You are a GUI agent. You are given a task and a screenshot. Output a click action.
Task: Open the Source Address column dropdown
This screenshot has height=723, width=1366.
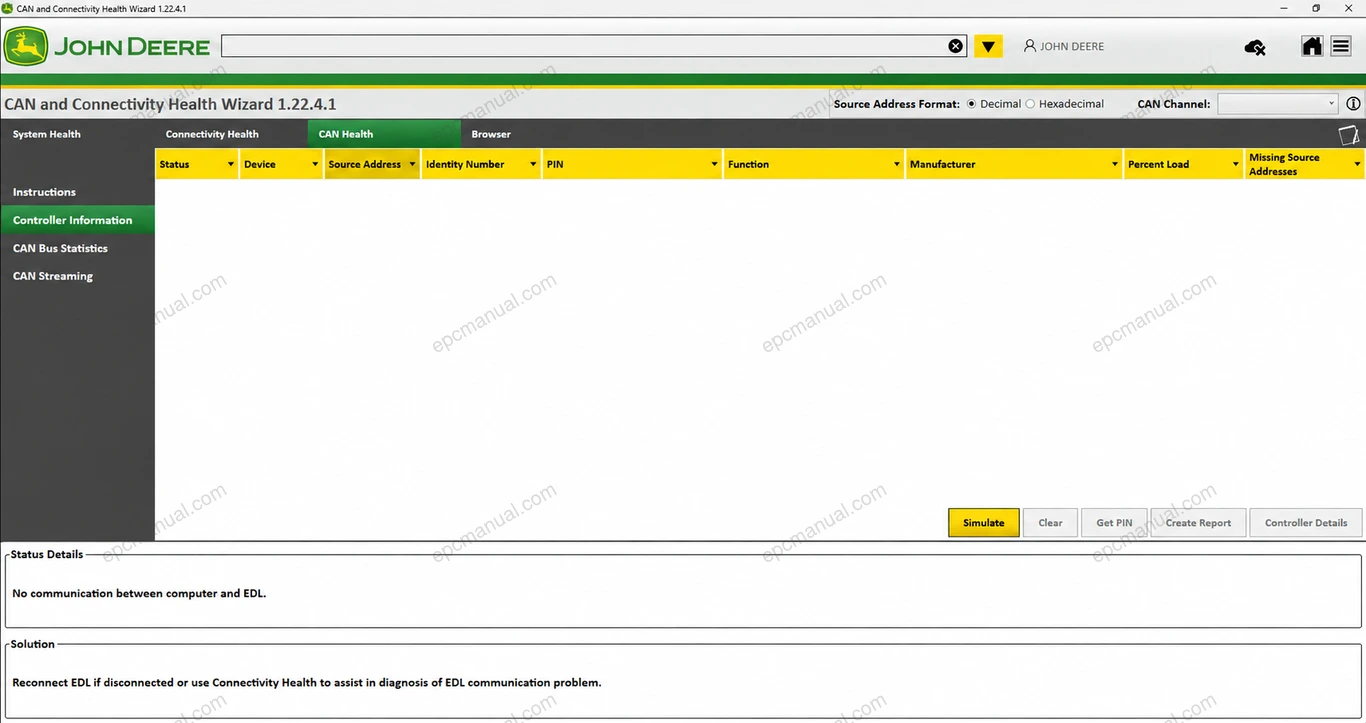(412, 164)
